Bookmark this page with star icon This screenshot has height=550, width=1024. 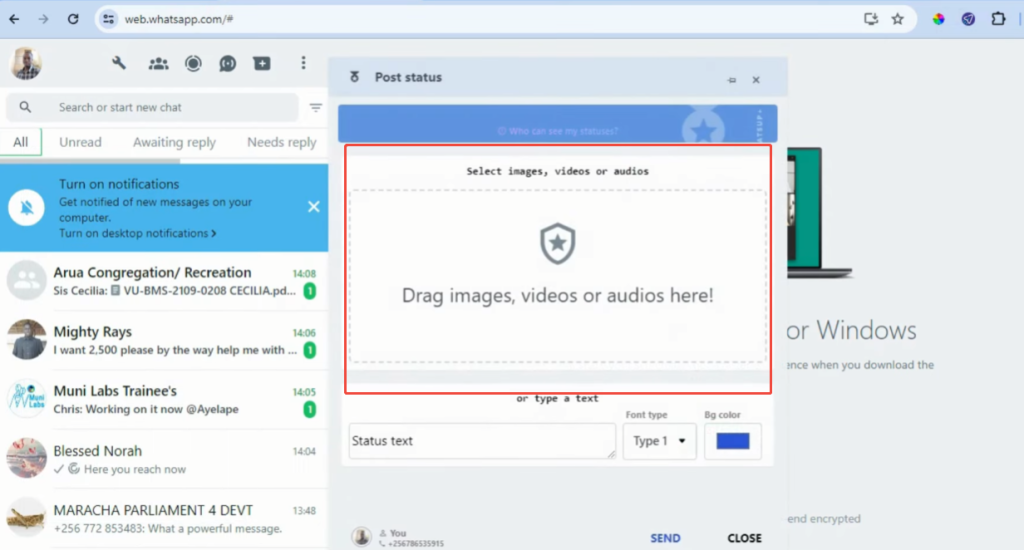897,18
